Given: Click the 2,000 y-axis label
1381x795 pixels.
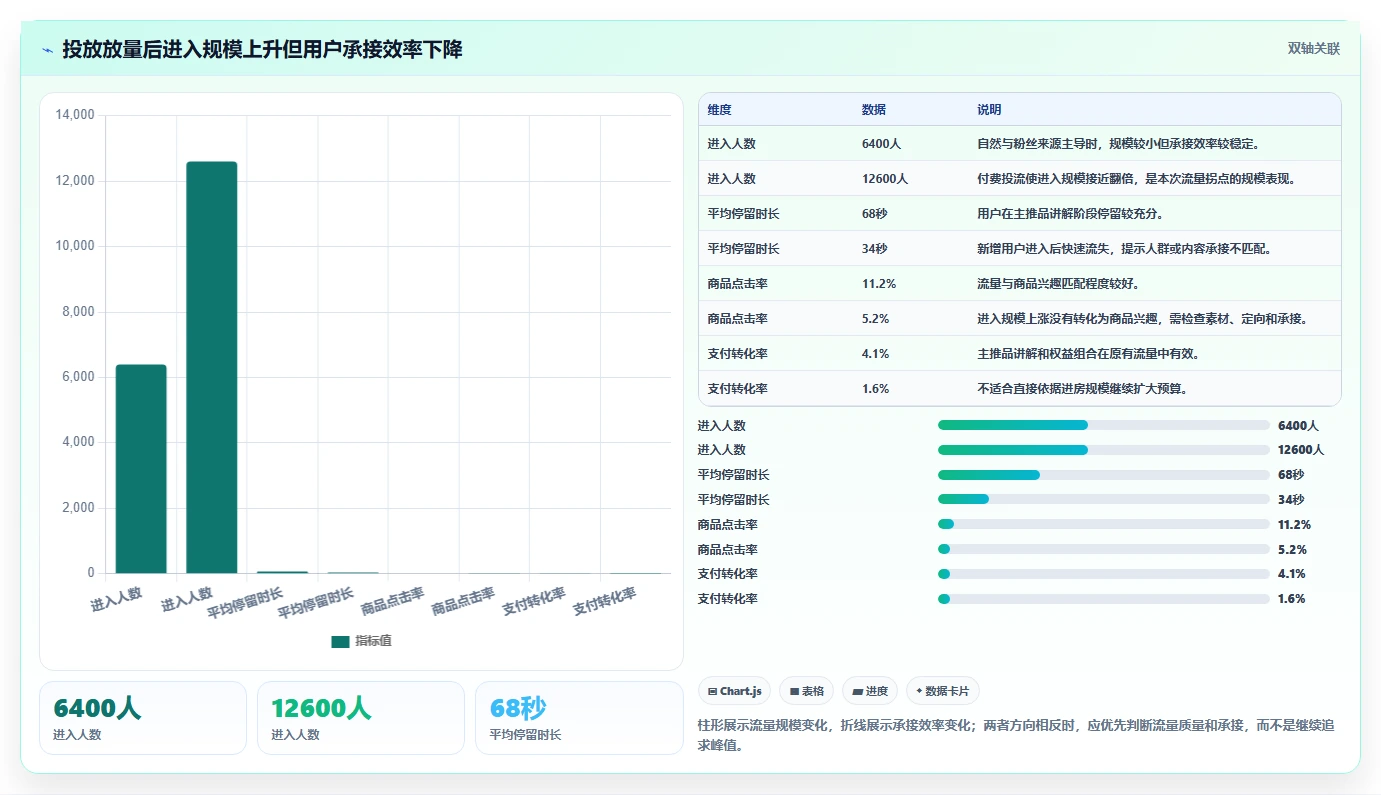Looking at the screenshot, I should coord(78,508).
